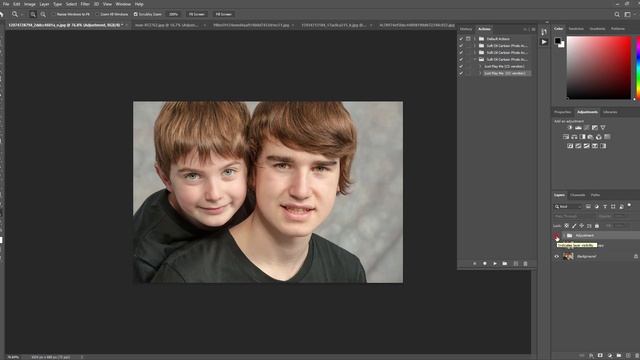This screenshot has width=640, height=360.
Task: Enable Resize Windows to Fit checkbox
Action: (x=53, y=14)
